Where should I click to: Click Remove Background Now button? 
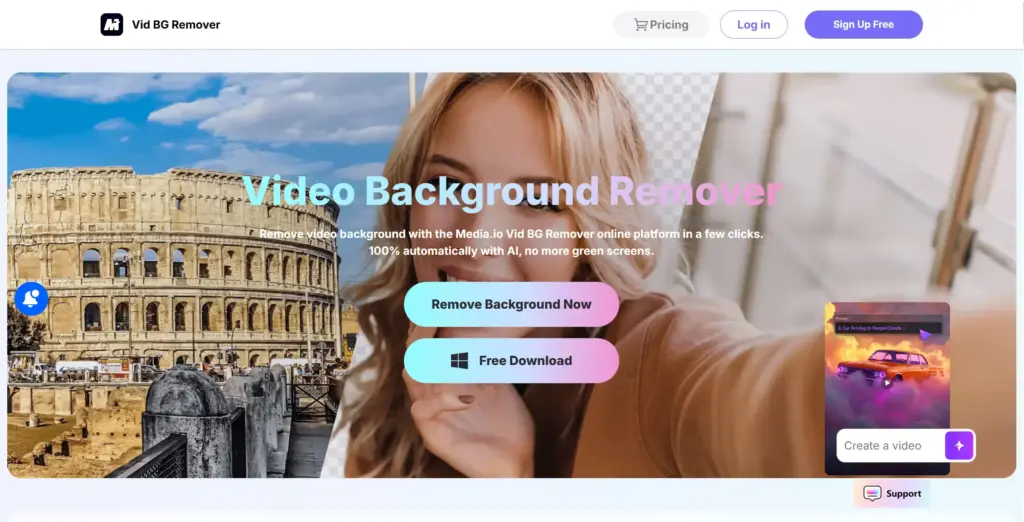pos(511,304)
